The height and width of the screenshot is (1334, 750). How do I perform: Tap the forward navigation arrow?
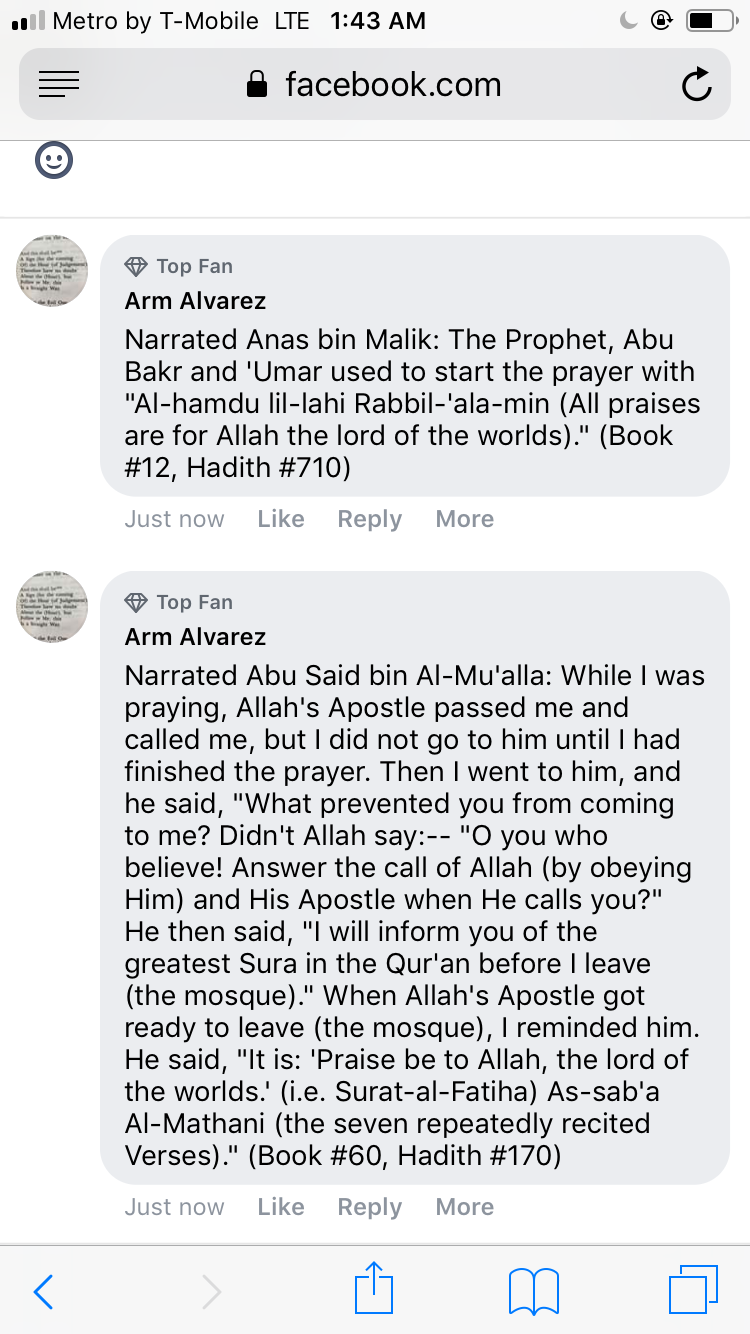click(211, 1292)
